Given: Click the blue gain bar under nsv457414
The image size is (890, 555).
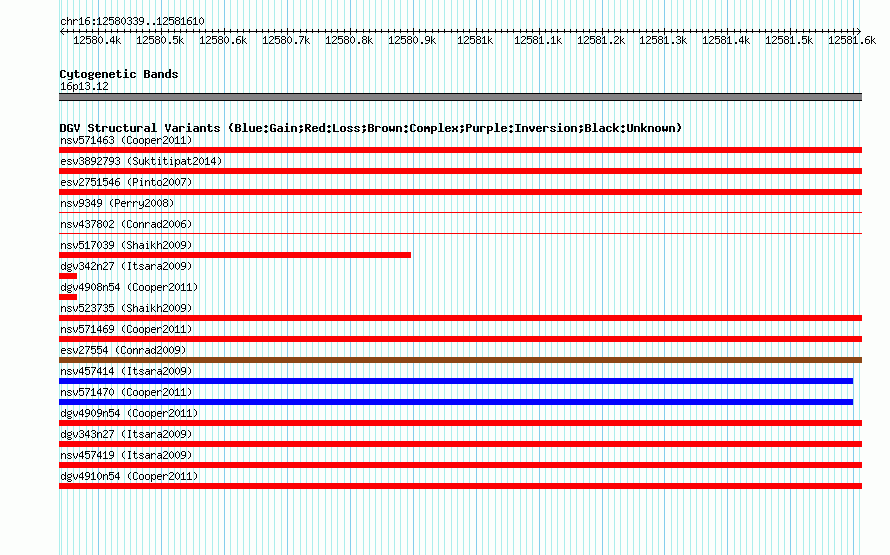Looking at the screenshot, I should point(456,381).
